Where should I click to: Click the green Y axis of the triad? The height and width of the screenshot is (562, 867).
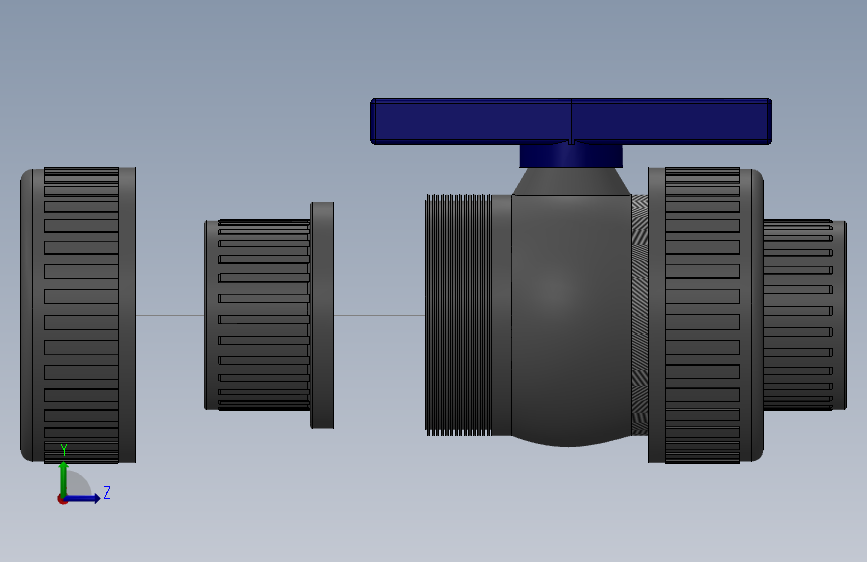(64, 479)
